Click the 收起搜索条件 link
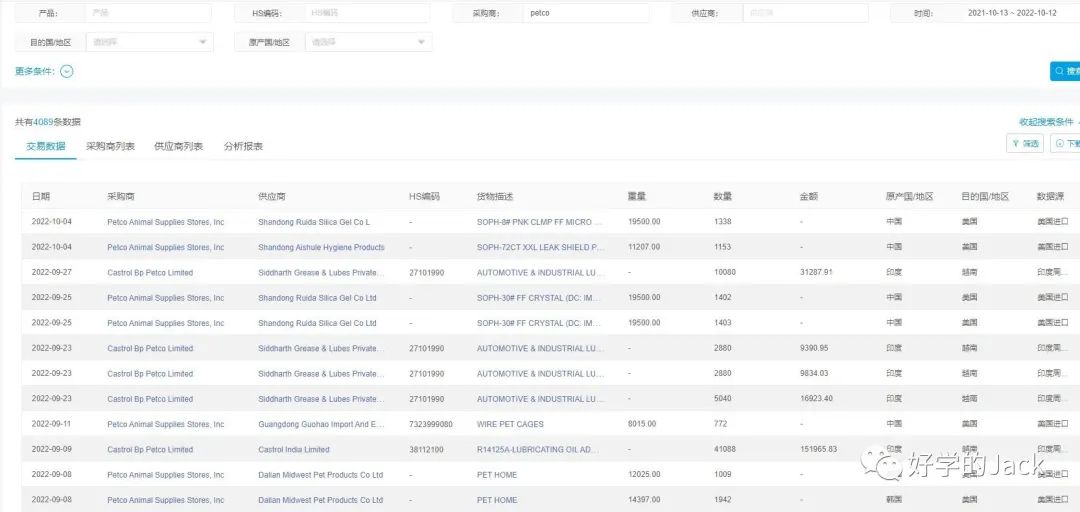The height and width of the screenshot is (512, 1080). [1046, 122]
